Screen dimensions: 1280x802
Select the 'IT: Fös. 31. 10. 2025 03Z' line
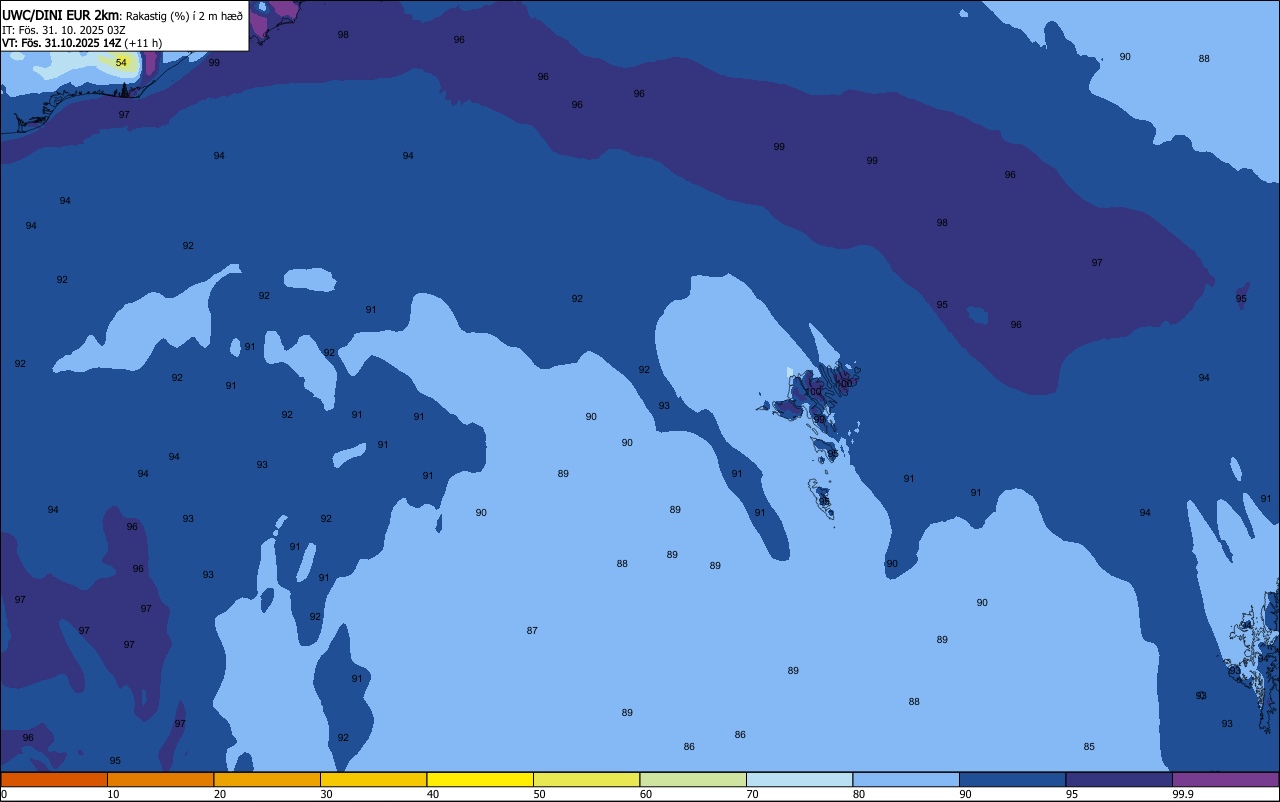click(x=63, y=30)
